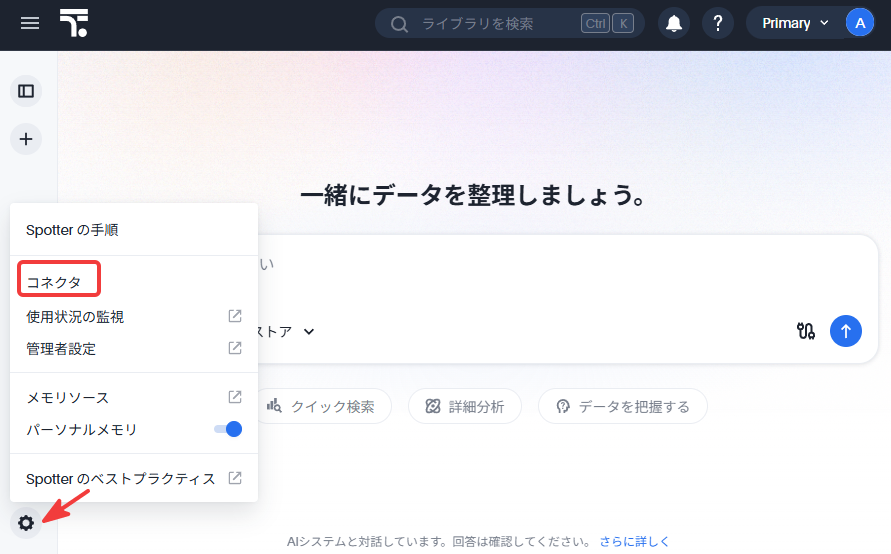Open the notifications bell
This screenshot has width=891, height=554.
(674, 23)
